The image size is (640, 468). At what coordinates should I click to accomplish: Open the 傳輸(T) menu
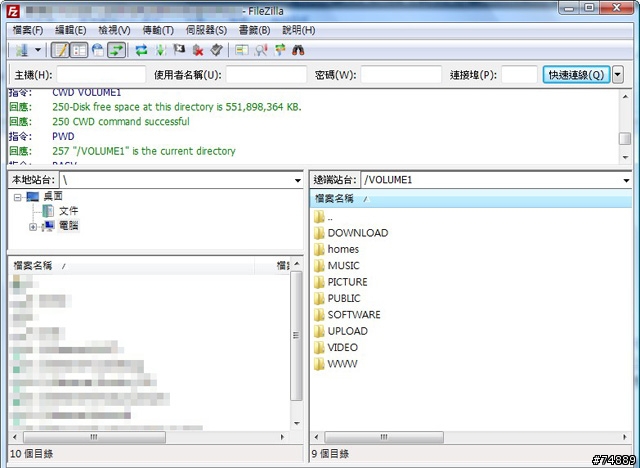[158, 30]
